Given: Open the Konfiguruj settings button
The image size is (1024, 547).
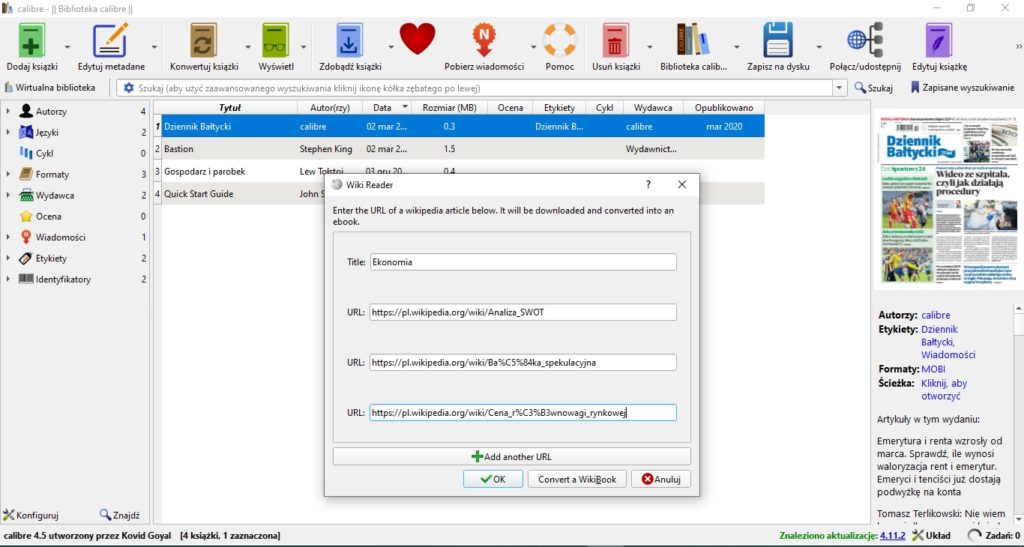Looking at the screenshot, I should (x=31, y=515).
